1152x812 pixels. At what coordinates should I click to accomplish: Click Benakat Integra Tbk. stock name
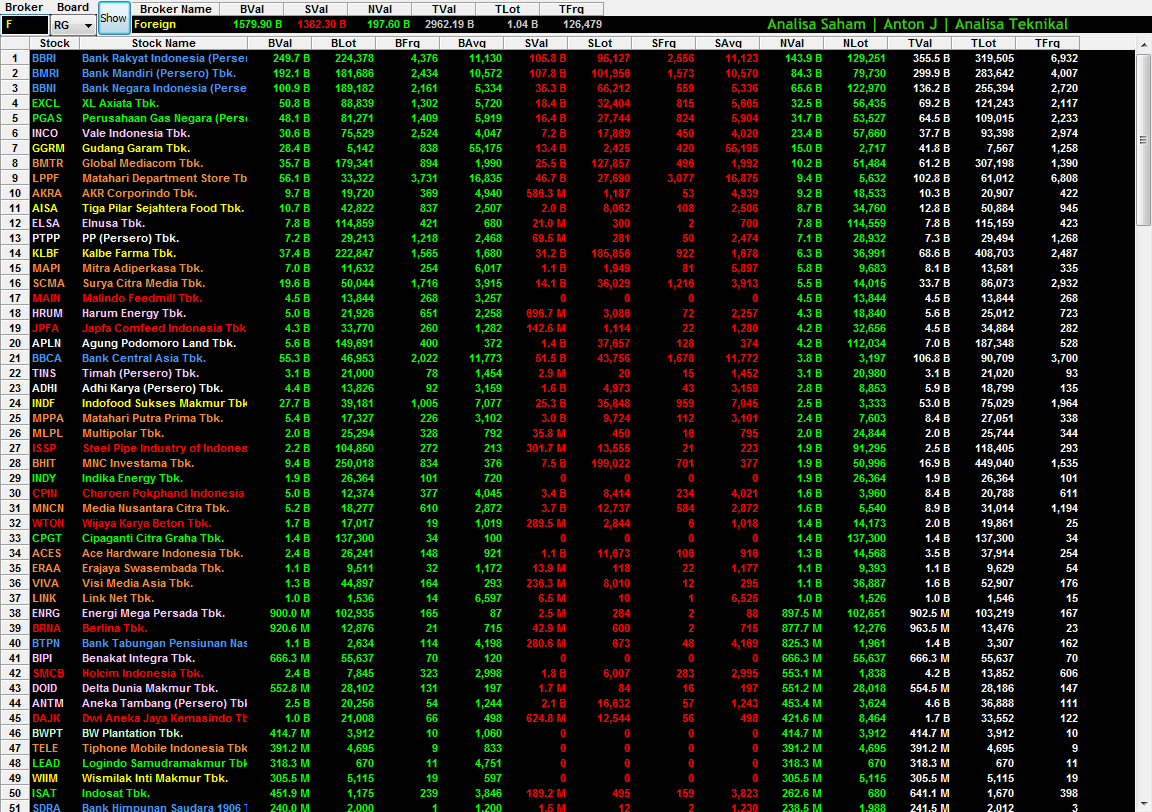click(x=138, y=658)
